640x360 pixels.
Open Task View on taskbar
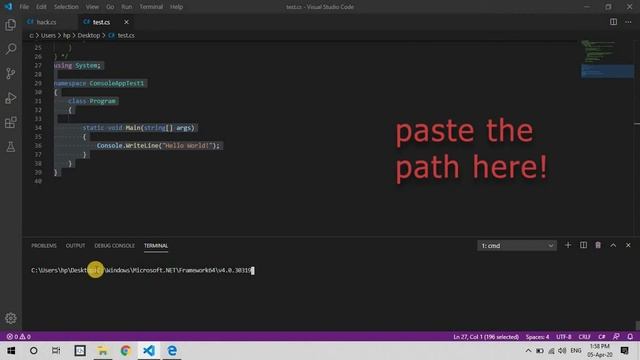(56, 351)
